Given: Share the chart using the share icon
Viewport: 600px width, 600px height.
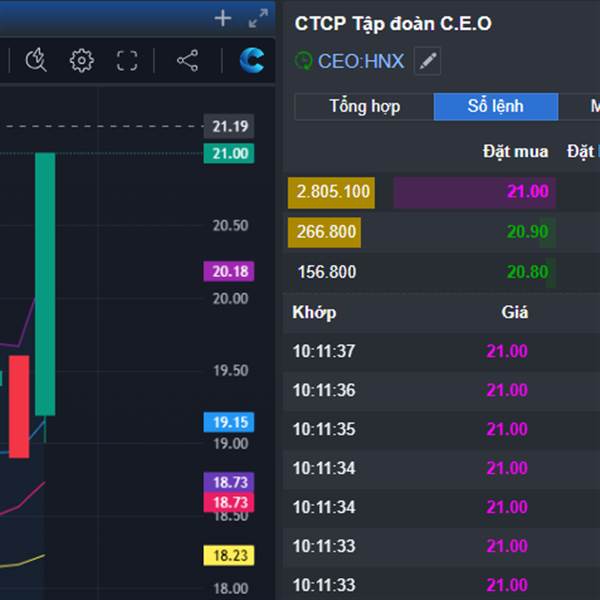Looking at the screenshot, I should point(188,60).
